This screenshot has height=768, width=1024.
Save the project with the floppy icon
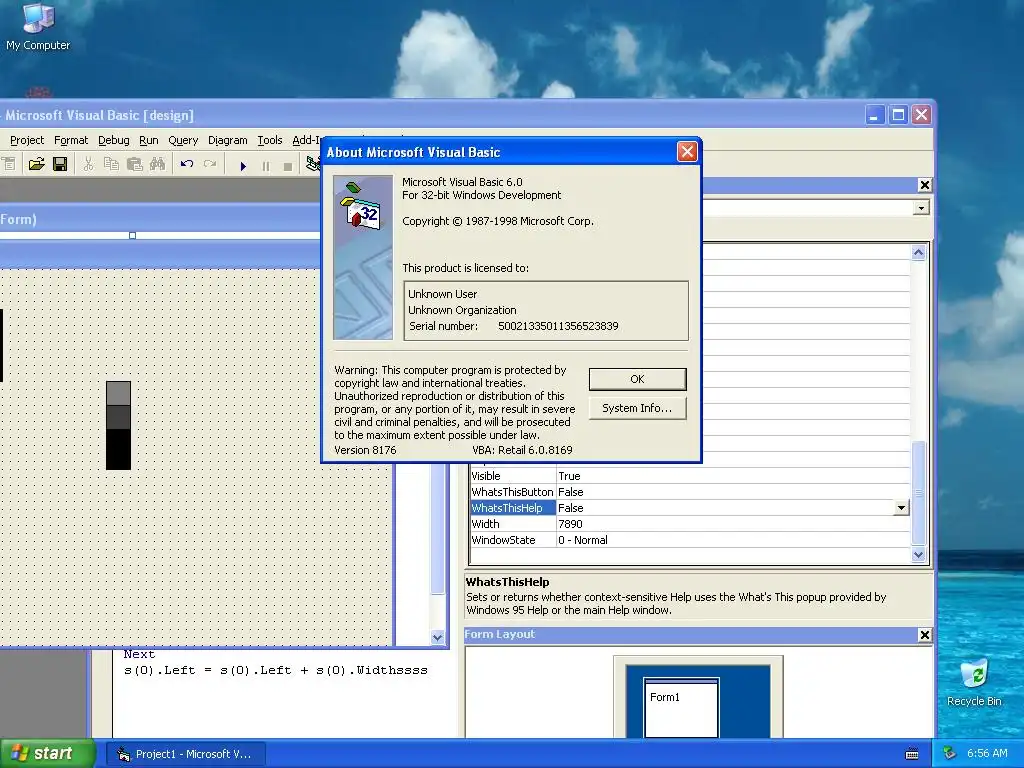click(x=60, y=165)
